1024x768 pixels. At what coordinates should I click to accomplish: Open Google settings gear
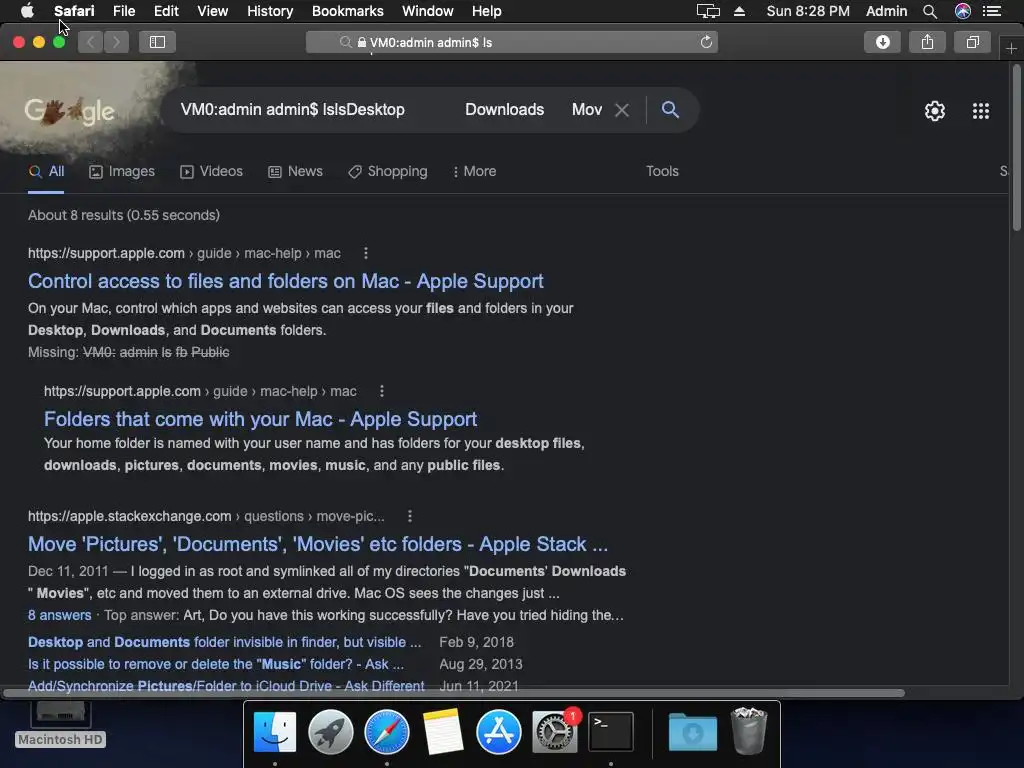(935, 111)
